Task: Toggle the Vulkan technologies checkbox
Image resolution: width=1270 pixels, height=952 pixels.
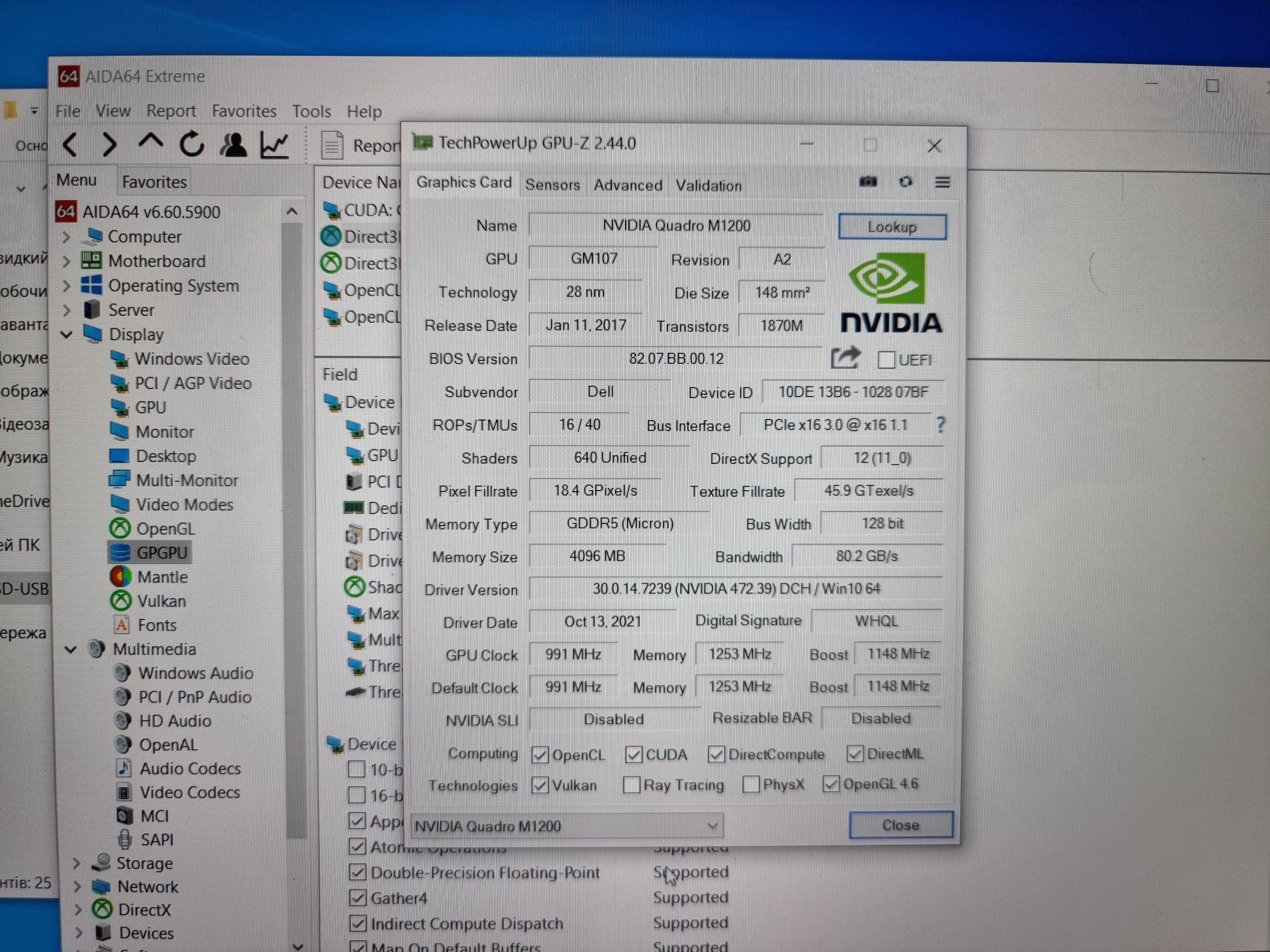Action: (540, 785)
